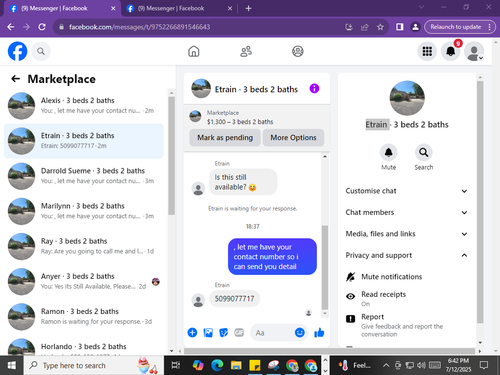The width and height of the screenshot is (500, 375).
Task: Go to the Home feed icon
Action: pyautogui.click(x=194, y=51)
